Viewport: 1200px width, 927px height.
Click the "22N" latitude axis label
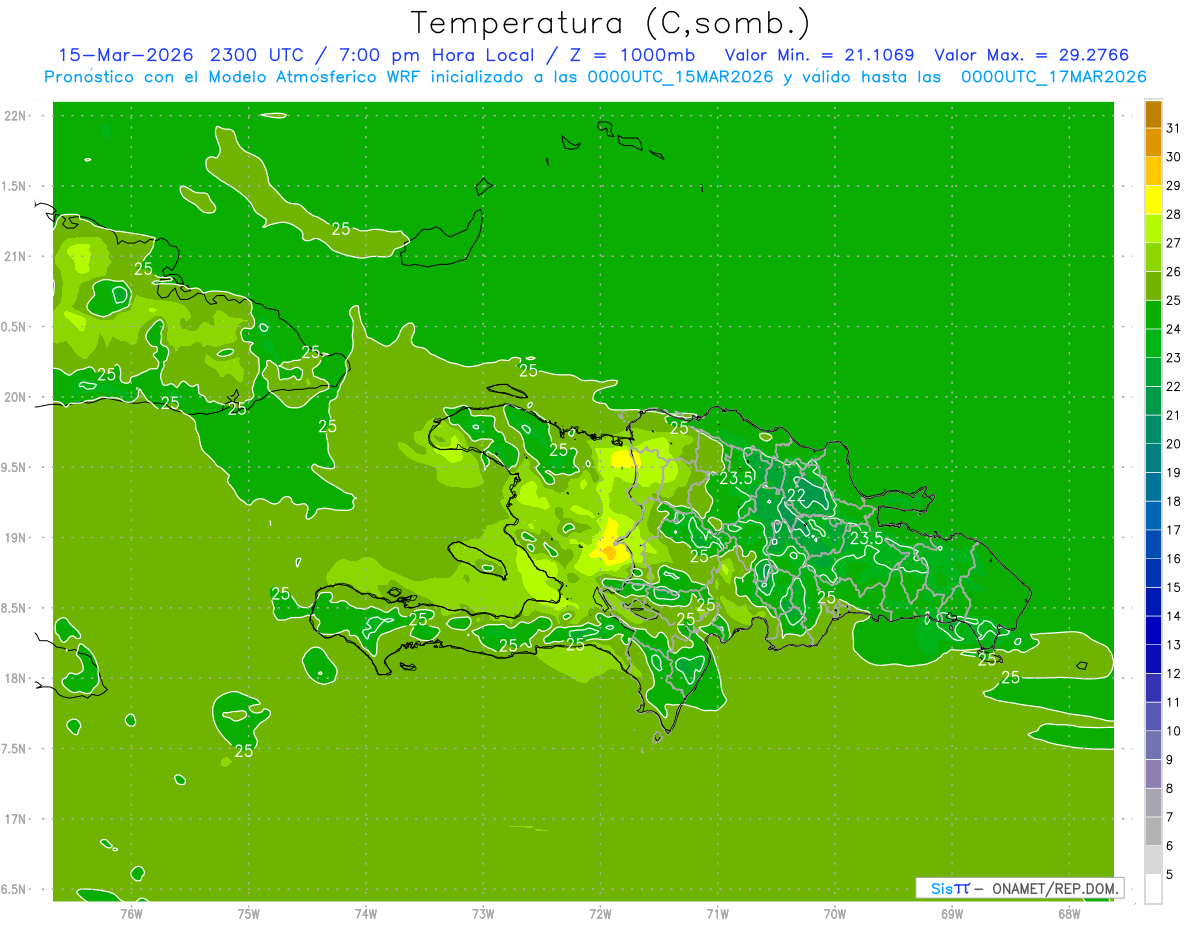click(x=16, y=116)
